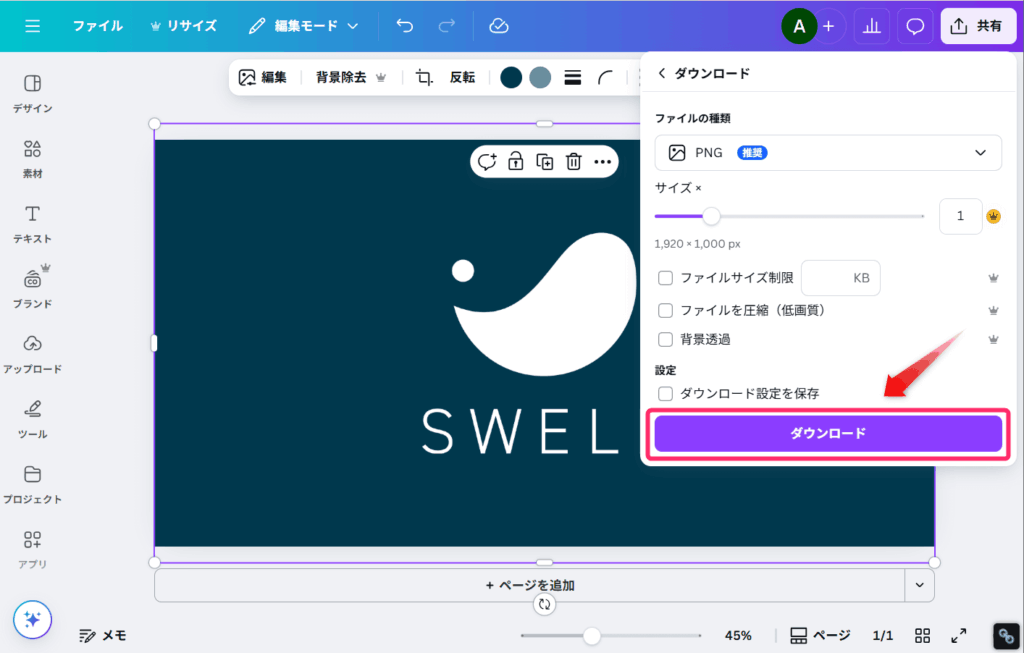The image size is (1024, 653).
Task: Enable ファイルサイズ制限 checkbox
Action: [665, 278]
